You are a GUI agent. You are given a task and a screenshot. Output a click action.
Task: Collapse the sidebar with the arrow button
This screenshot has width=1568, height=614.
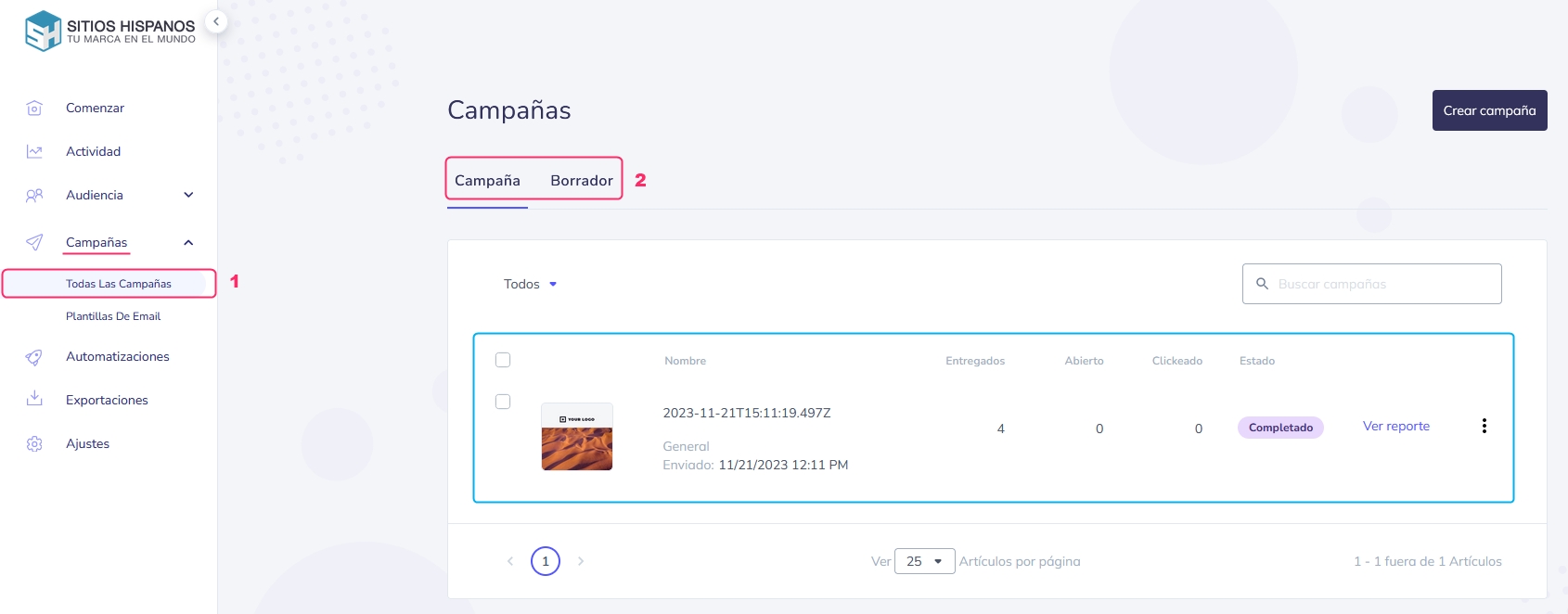[x=216, y=21]
